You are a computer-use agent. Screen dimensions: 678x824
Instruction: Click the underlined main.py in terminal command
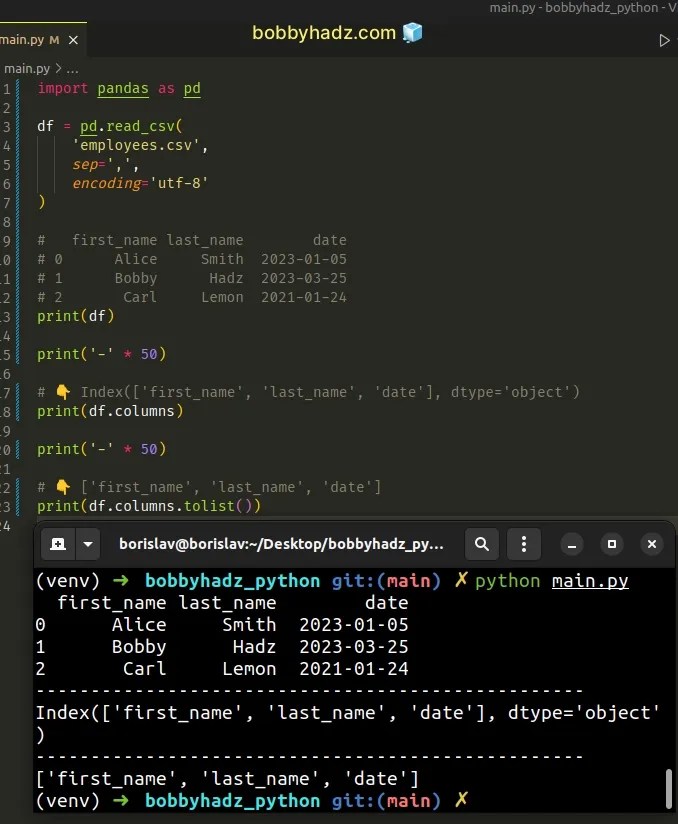pos(590,581)
